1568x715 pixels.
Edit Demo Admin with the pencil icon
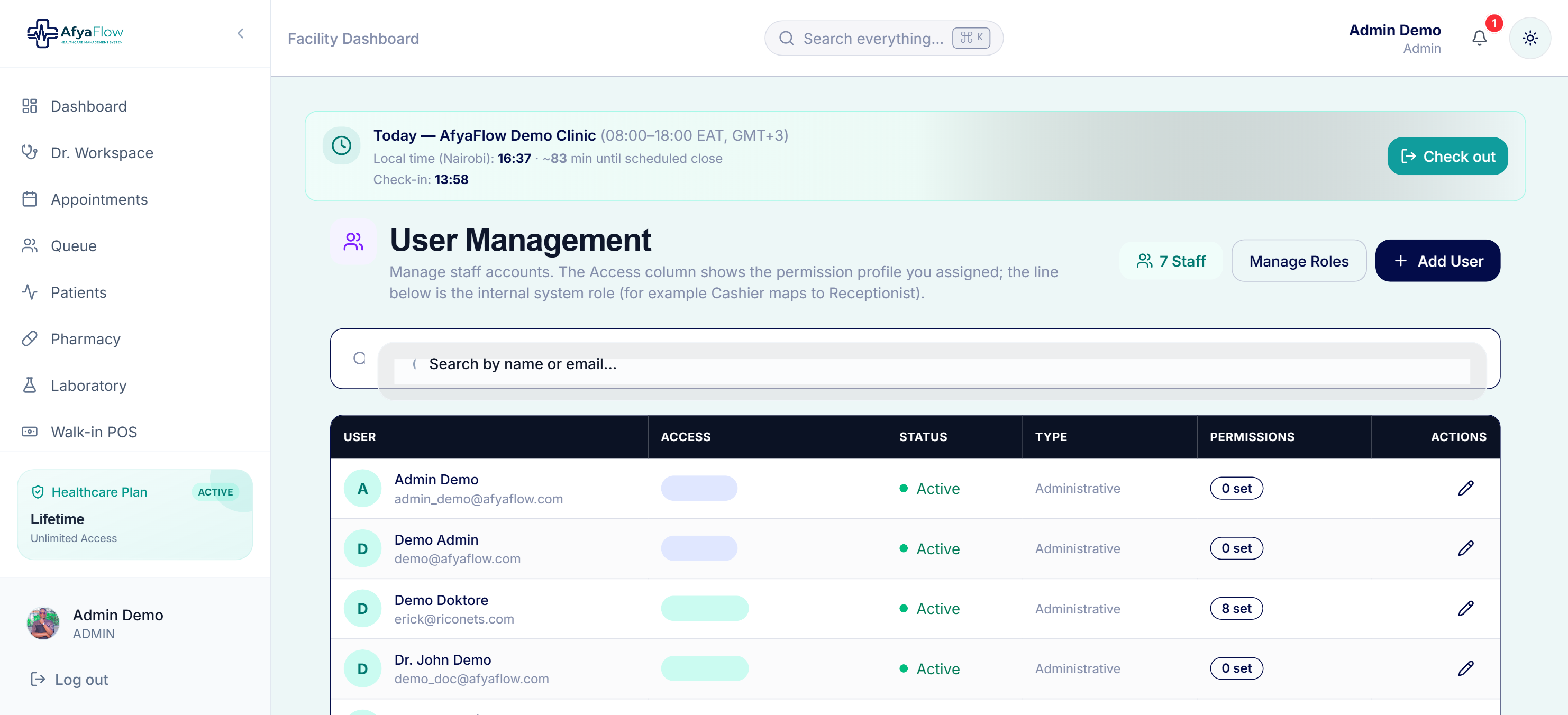1466,549
